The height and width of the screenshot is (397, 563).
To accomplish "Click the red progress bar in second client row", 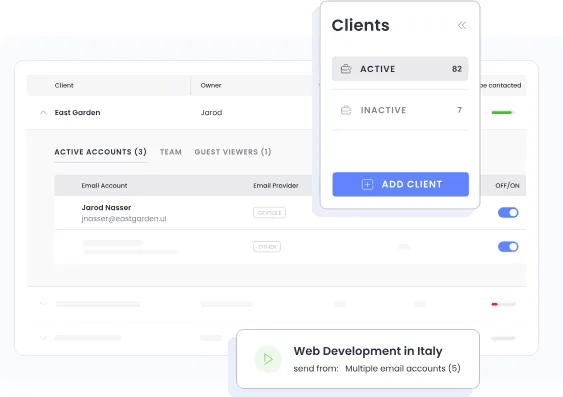I will [503, 304].
